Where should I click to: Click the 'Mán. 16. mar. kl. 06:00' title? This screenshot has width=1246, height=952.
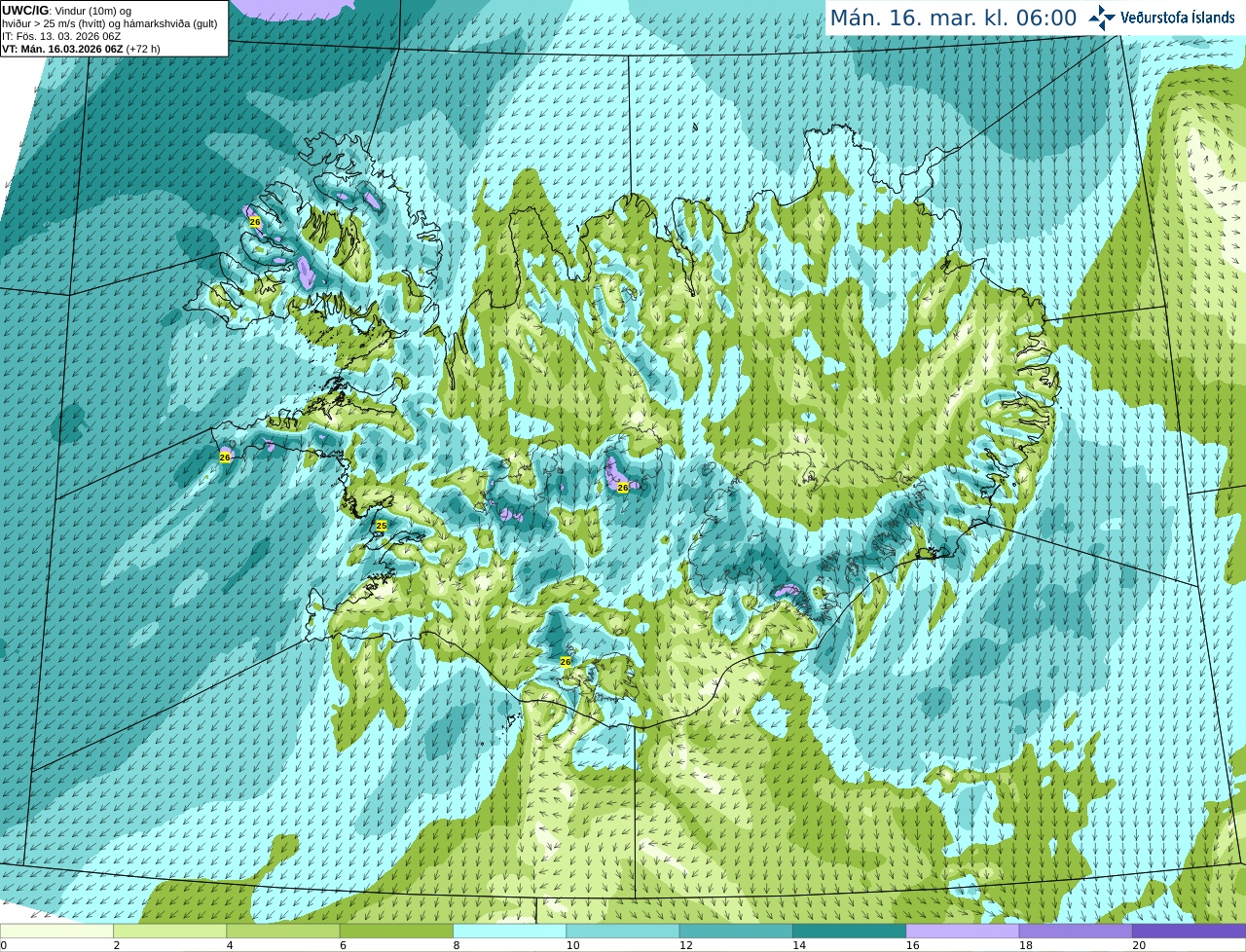pyautogui.click(x=953, y=18)
